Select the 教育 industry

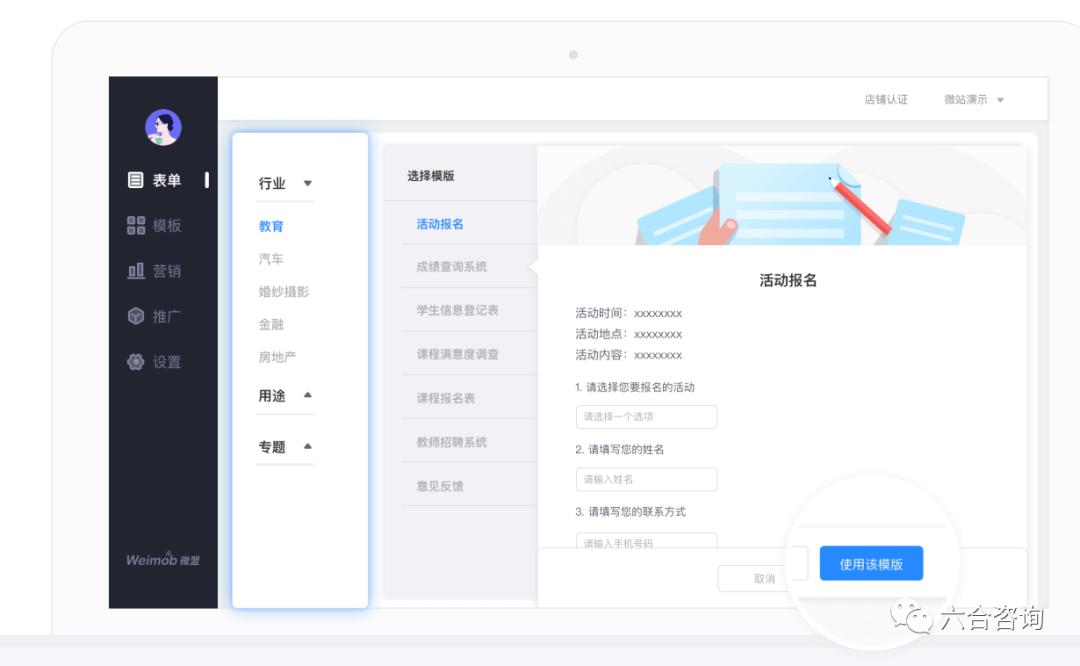(271, 226)
